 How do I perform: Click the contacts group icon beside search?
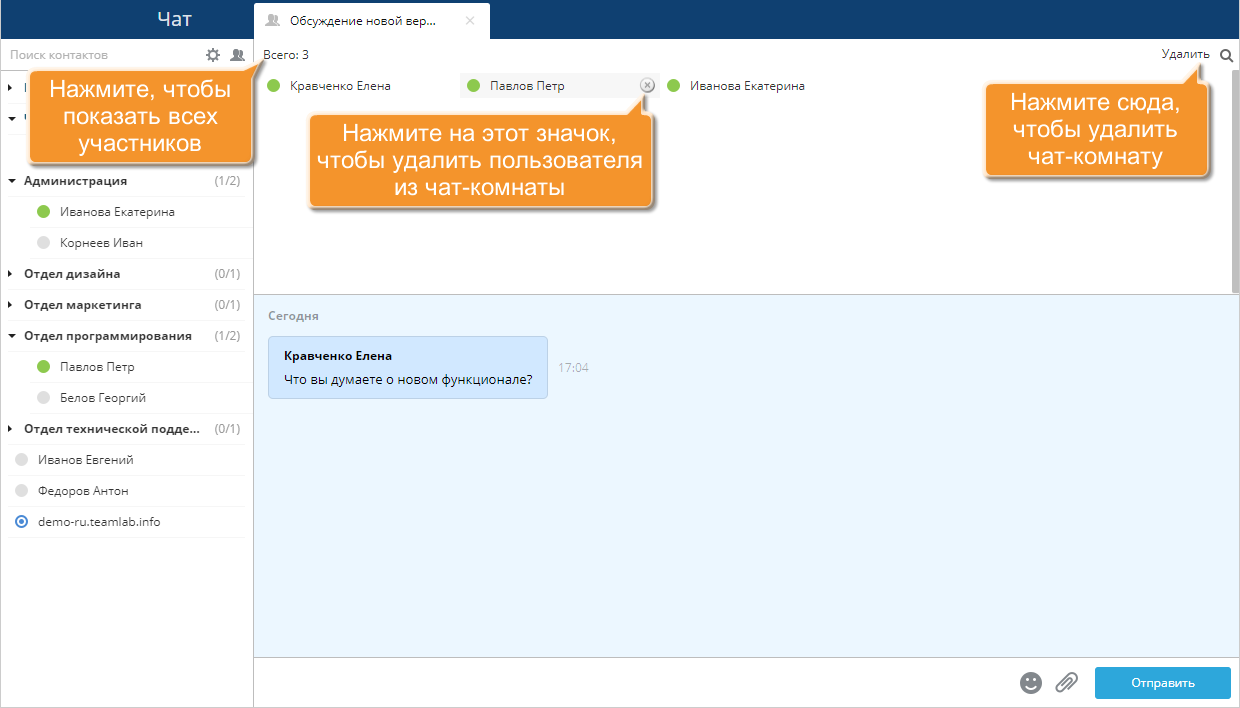click(x=237, y=55)
